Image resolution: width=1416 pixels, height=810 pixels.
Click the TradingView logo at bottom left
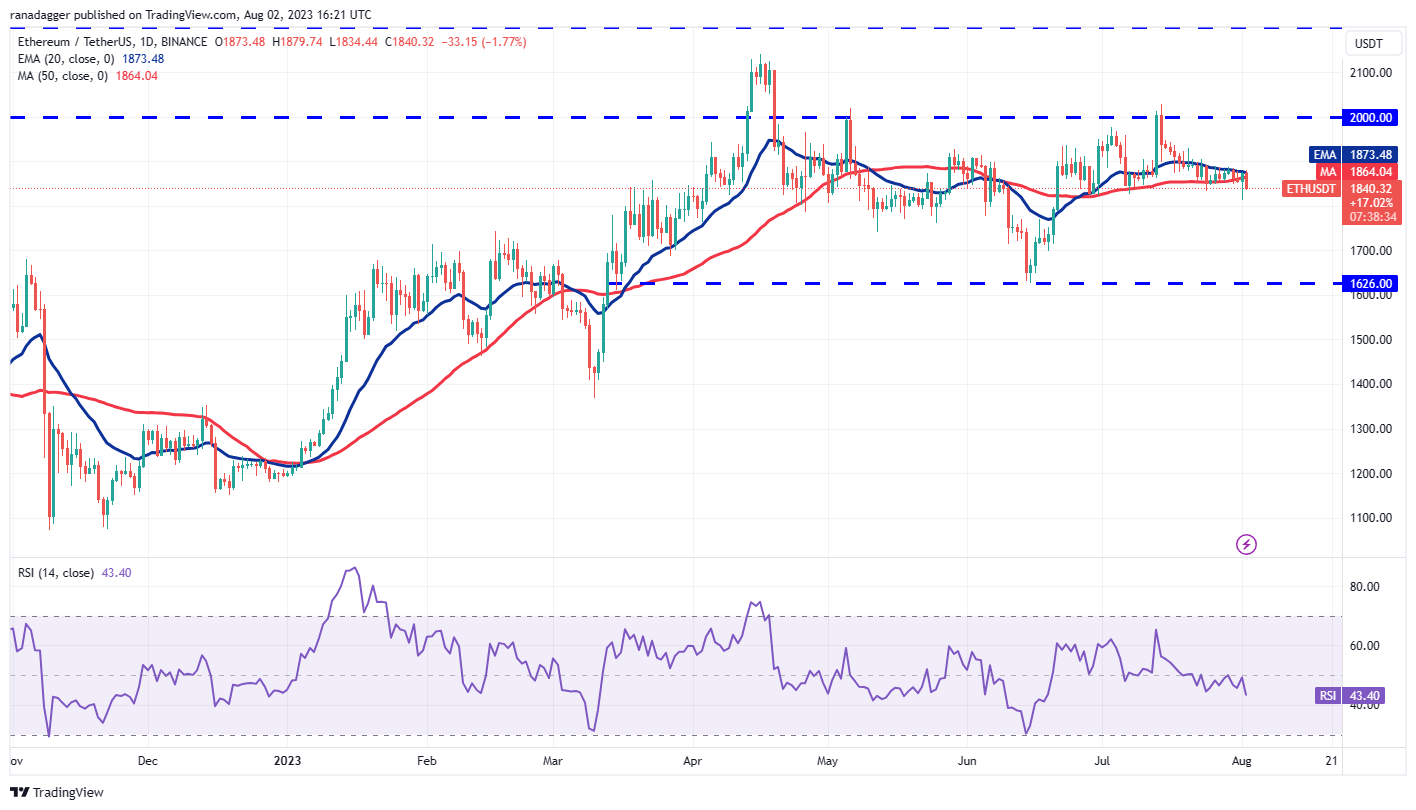pyautogui.click(x=54, y=792)
